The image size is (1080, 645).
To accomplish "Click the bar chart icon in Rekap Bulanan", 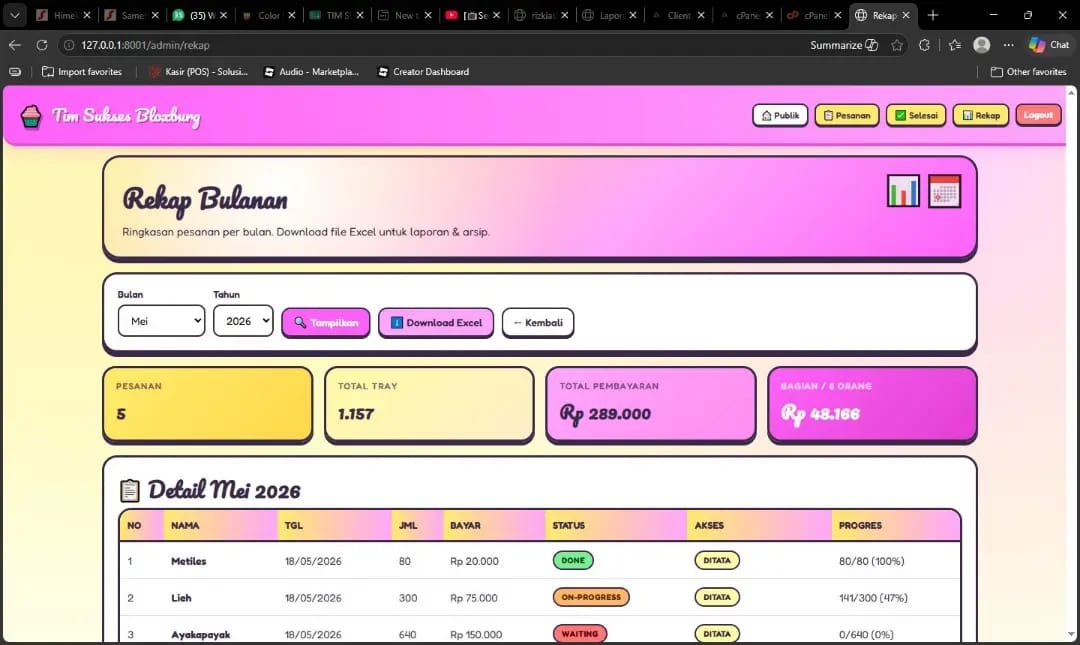I will coord(903,191).
